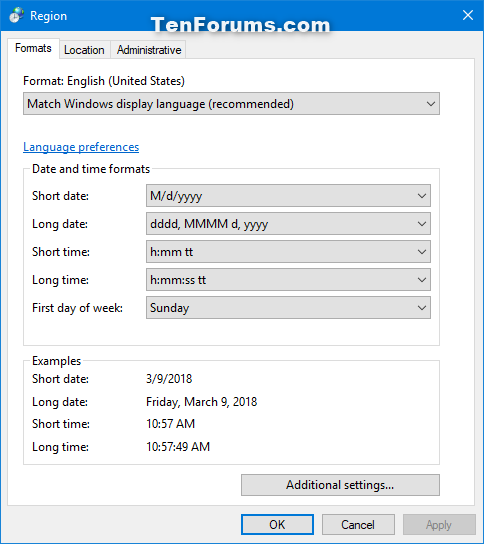This screenshot has height=544, width=484.
Task: Open the Long date format dropdown
Action: (288, 224)
